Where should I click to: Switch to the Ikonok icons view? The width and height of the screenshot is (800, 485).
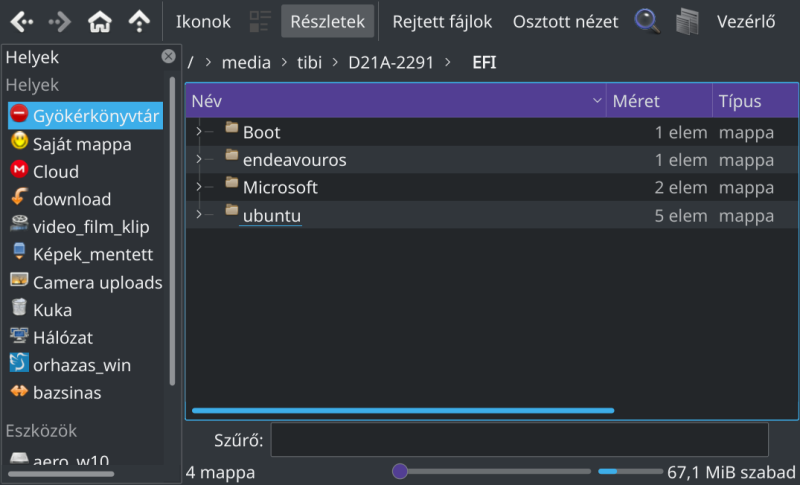(x=203, y=21)
